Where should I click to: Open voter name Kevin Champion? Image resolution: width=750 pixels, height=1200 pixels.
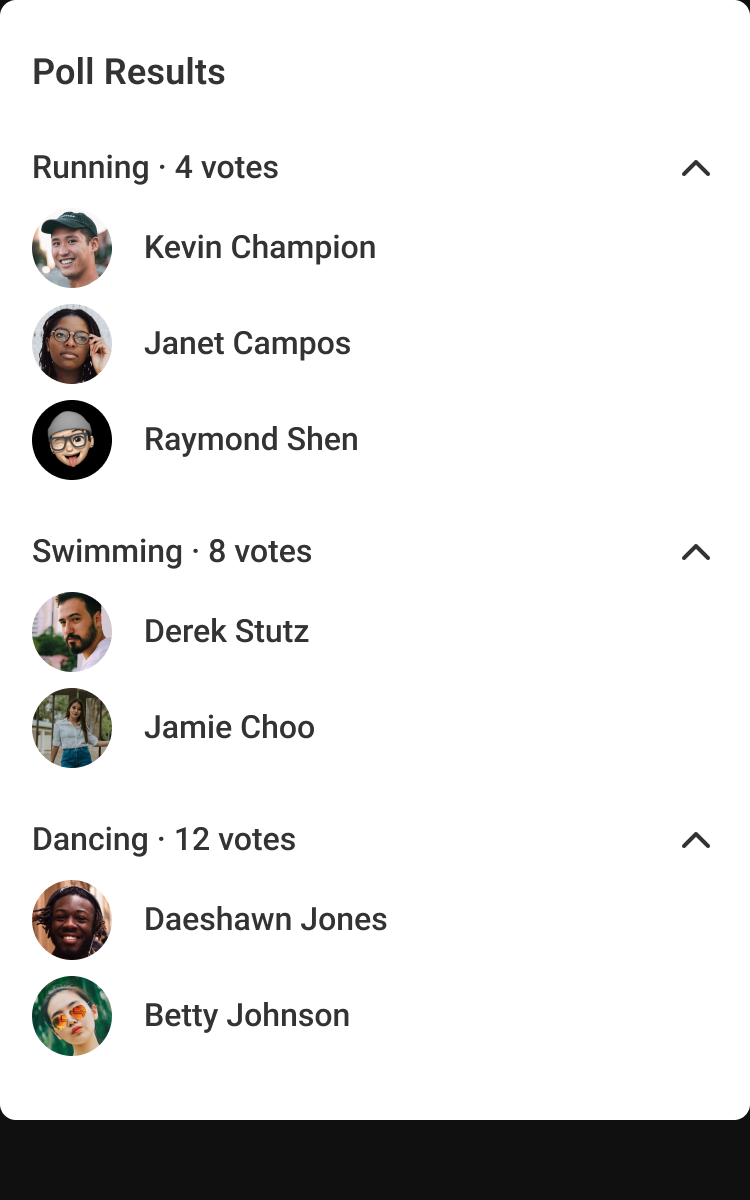[x=260, y=247]
